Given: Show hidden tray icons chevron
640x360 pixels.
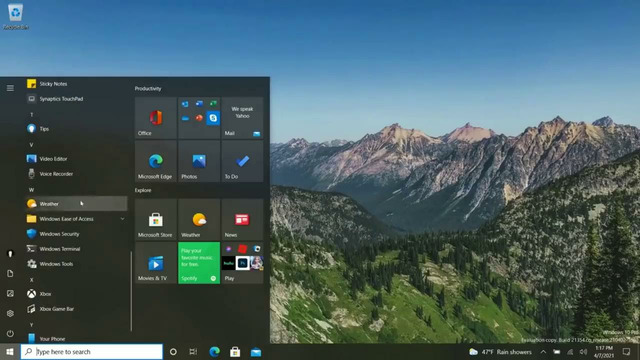Looking at the screenshot, I should 543,352.
